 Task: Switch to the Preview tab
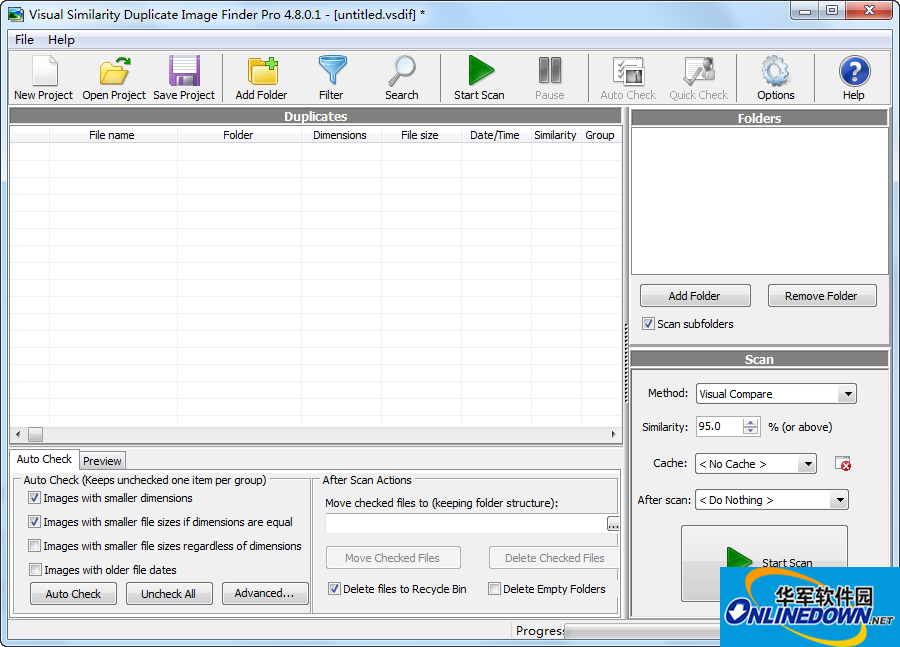point(102,461)
